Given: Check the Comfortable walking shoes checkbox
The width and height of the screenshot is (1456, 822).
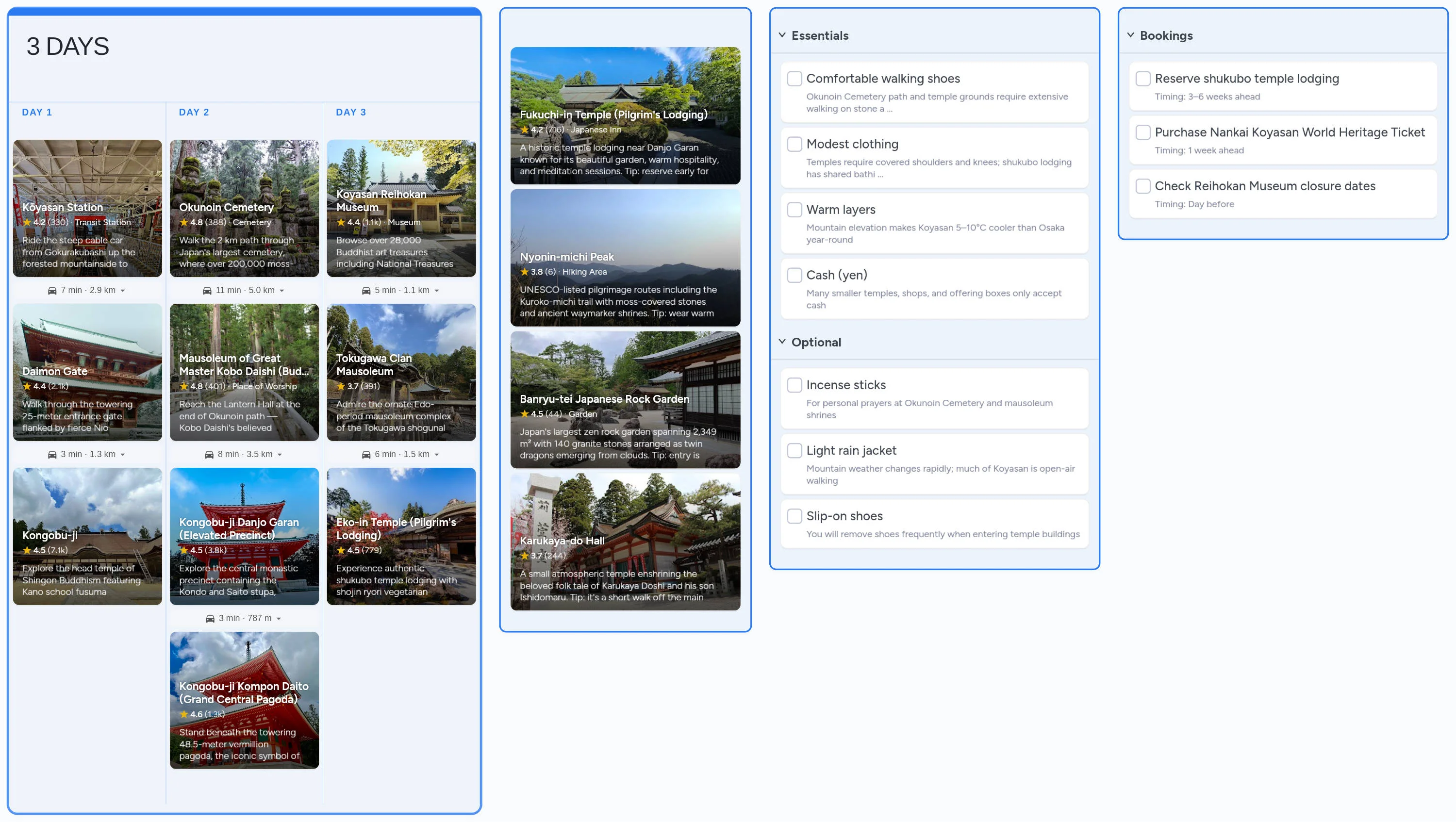Looking at the screenshot, I should (x=794, y=78).
